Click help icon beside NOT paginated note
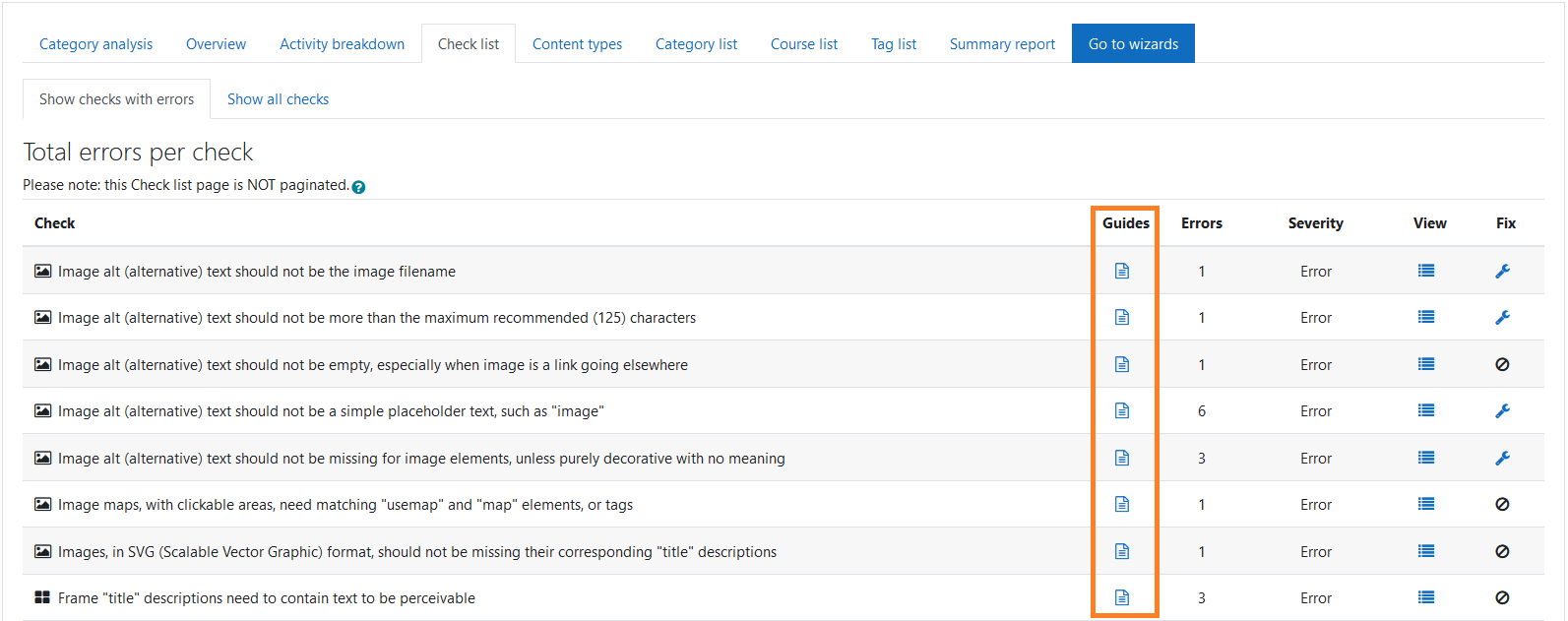Image resolution: width=1568 pixels, height=621 pixels. click(358, 187)
